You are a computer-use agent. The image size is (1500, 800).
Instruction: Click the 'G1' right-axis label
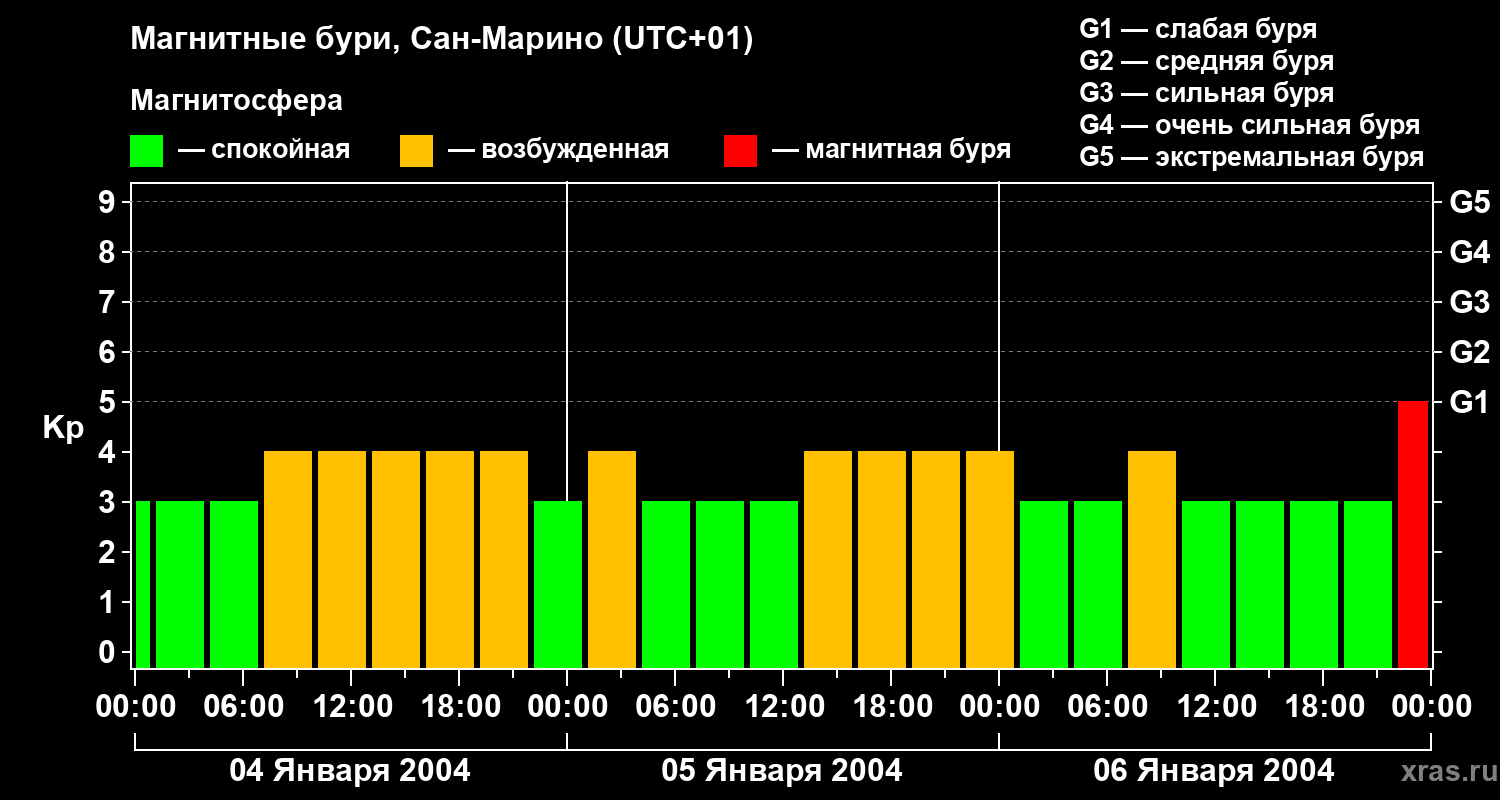tap(1469, 402)
